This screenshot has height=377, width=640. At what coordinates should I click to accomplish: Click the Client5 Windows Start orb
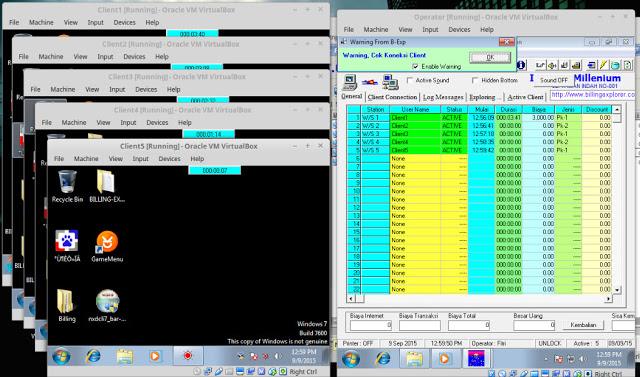click(x=61, y=357)
